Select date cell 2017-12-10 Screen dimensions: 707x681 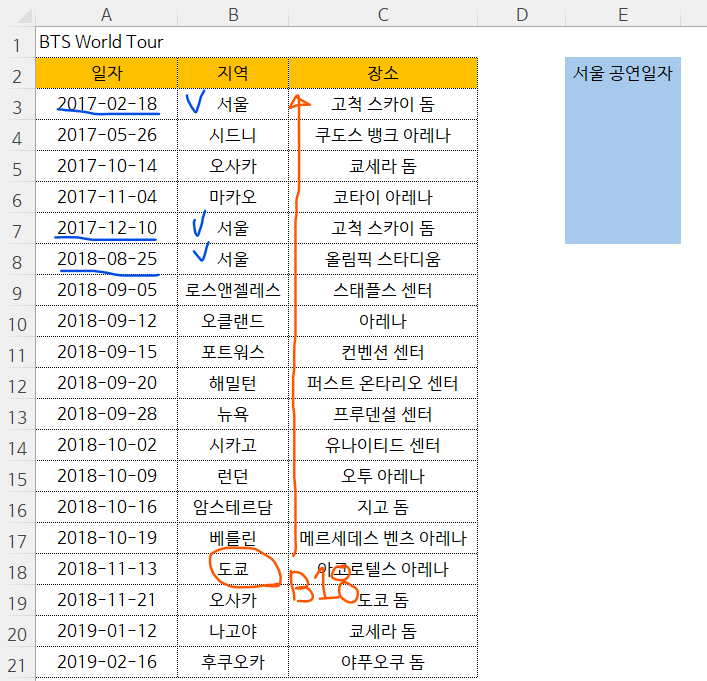point(106,228)
